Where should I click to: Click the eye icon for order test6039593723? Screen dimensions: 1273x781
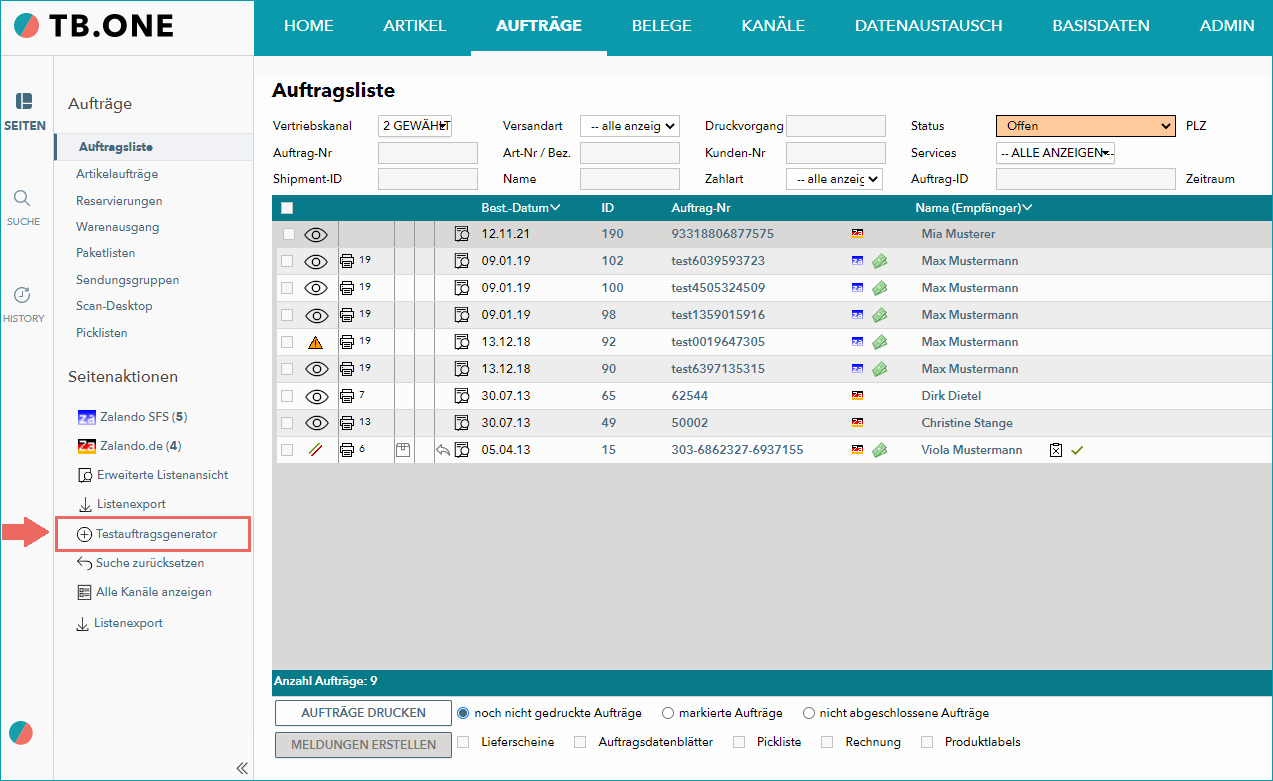(x=316, y=261)
